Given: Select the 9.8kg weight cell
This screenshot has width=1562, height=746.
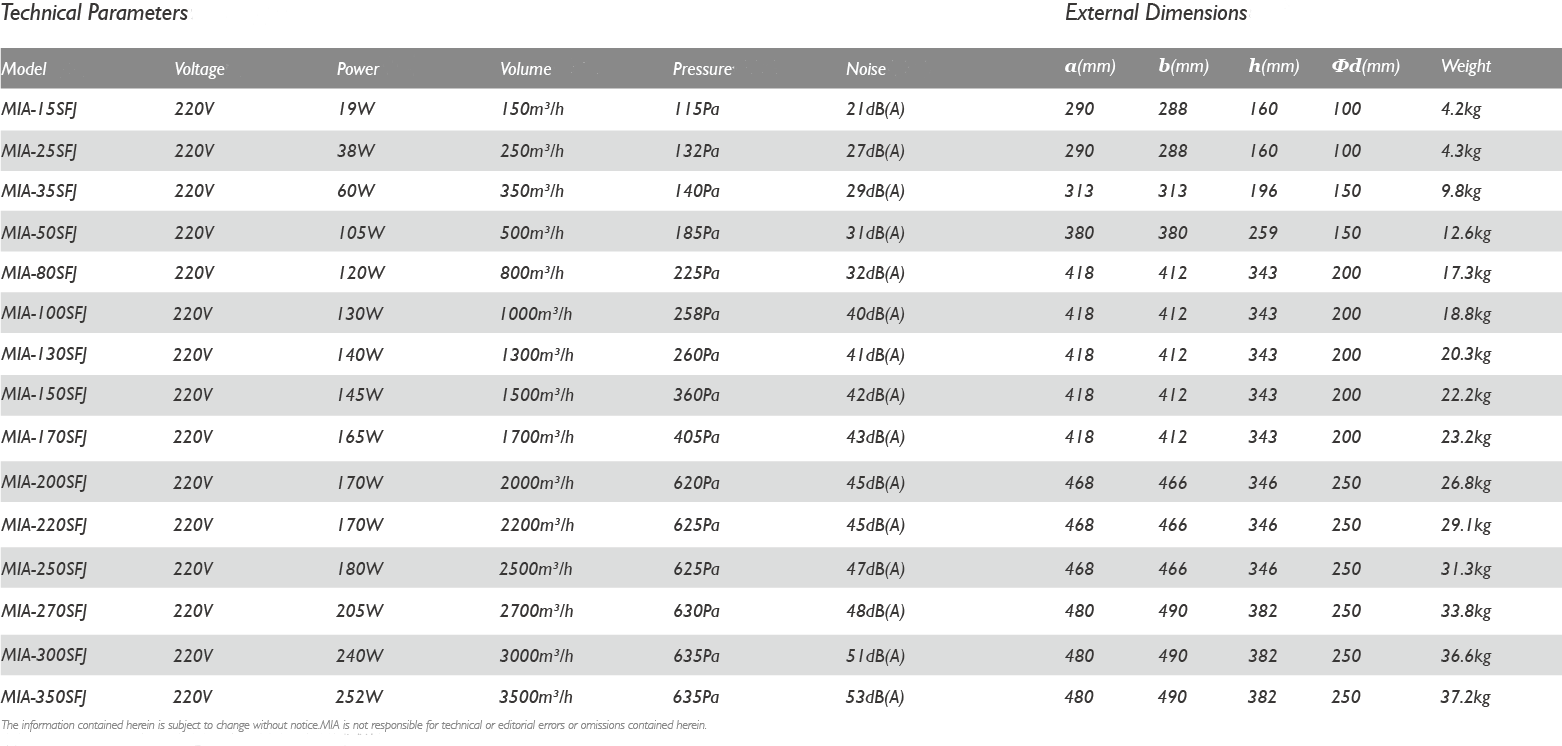Looking at the screenshot, I should coord(1461,191).
